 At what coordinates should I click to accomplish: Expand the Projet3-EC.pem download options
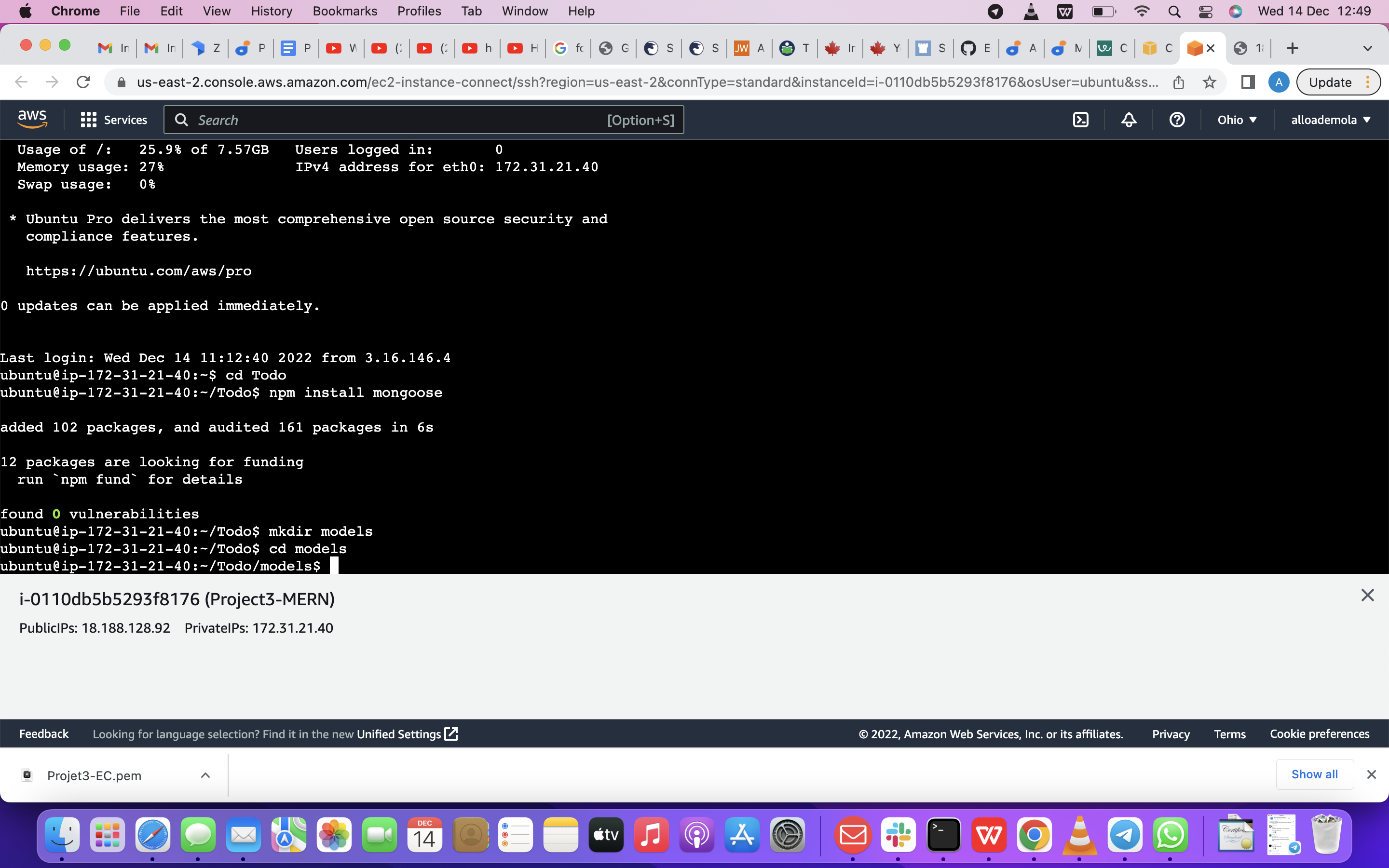(x=205, y=775)
